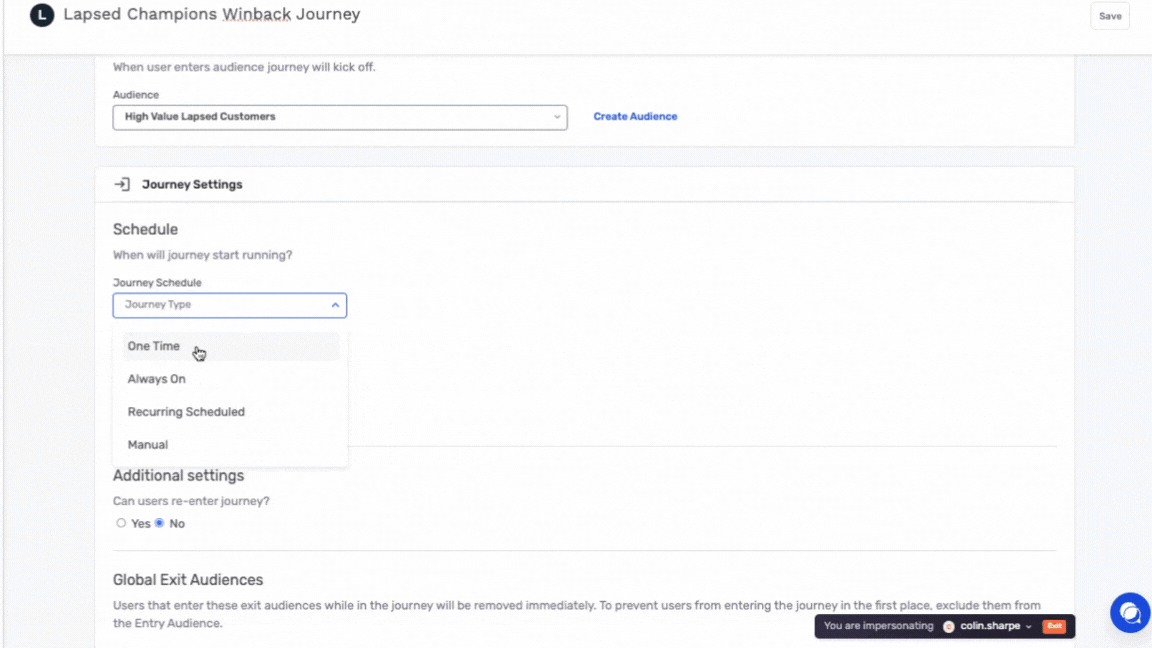1152x648 pixels.
Task: Choose the One Time schedule option
Action: coord(154,346)
